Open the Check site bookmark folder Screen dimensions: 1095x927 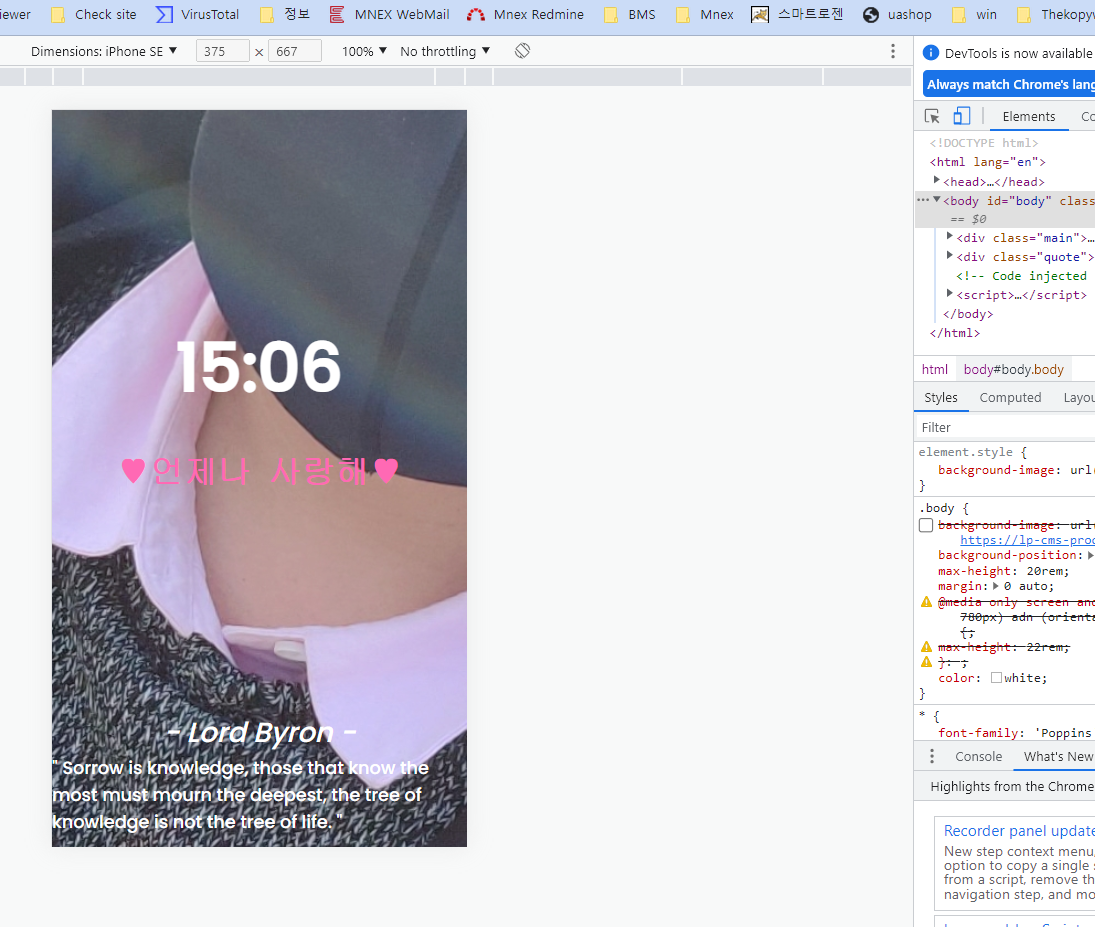tap(94, 15)
